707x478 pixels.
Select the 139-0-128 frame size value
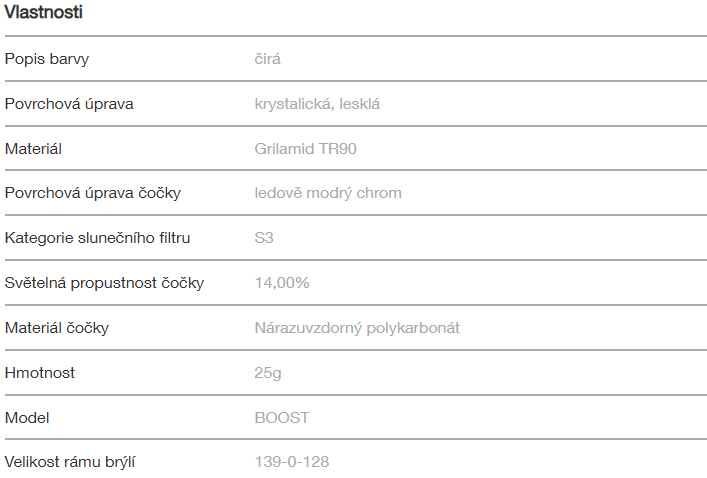point(292,462)
